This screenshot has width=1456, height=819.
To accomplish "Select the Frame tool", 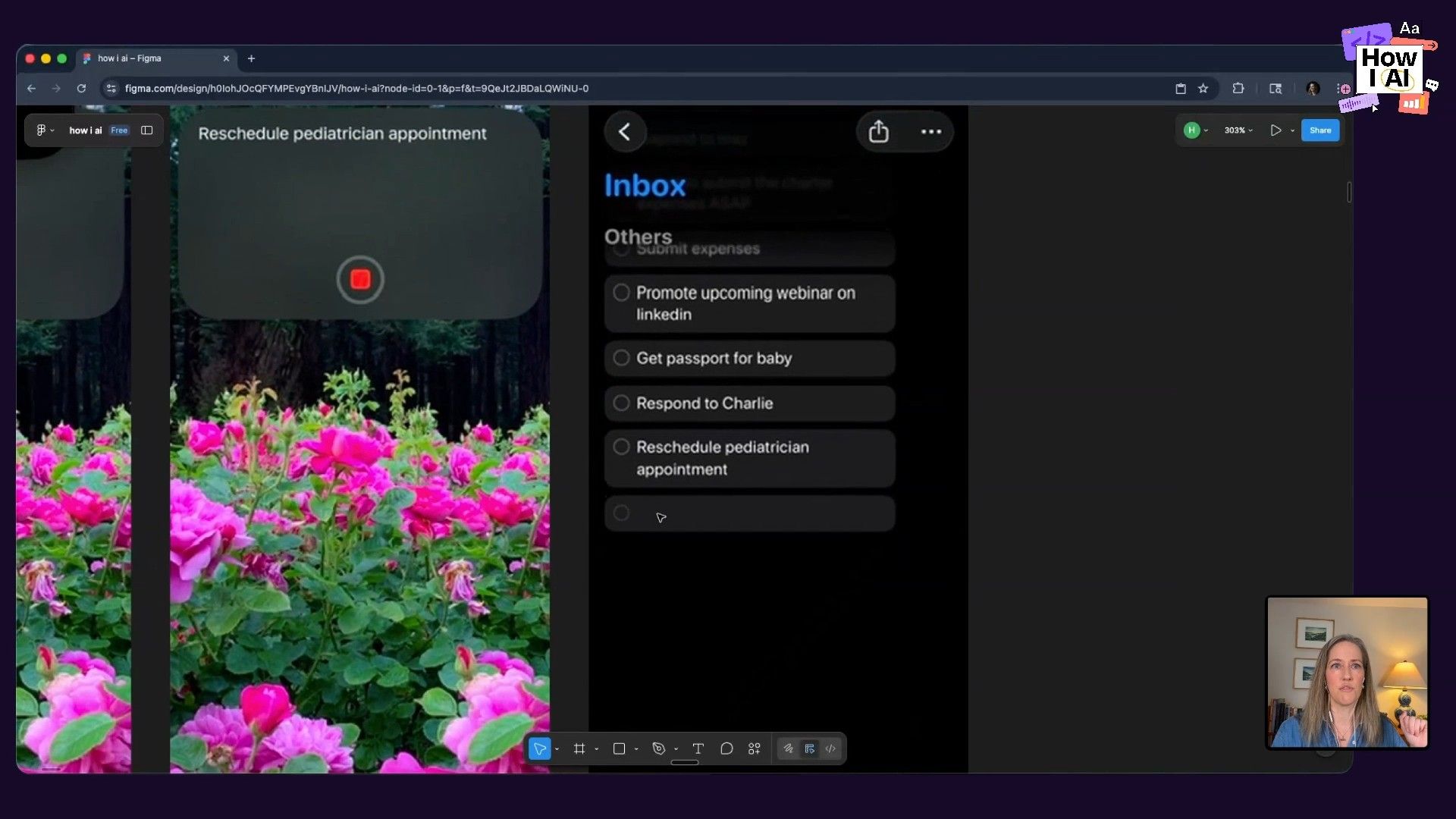I will coord(579,748).
